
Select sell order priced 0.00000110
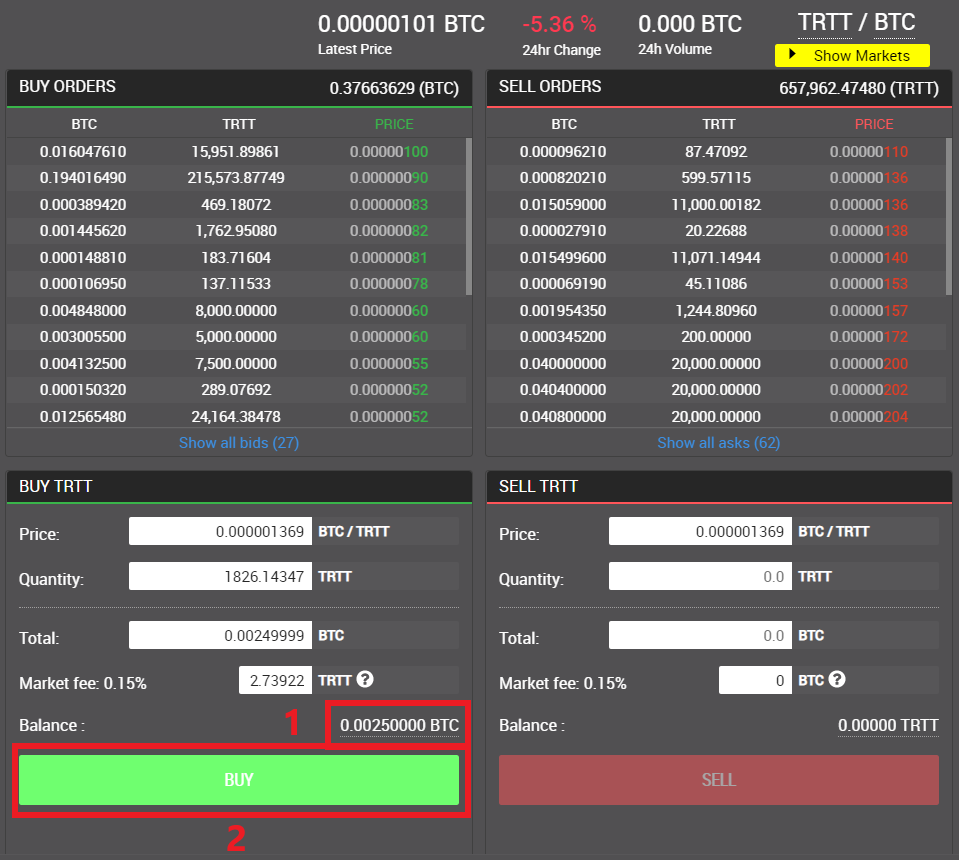point(716,152)
